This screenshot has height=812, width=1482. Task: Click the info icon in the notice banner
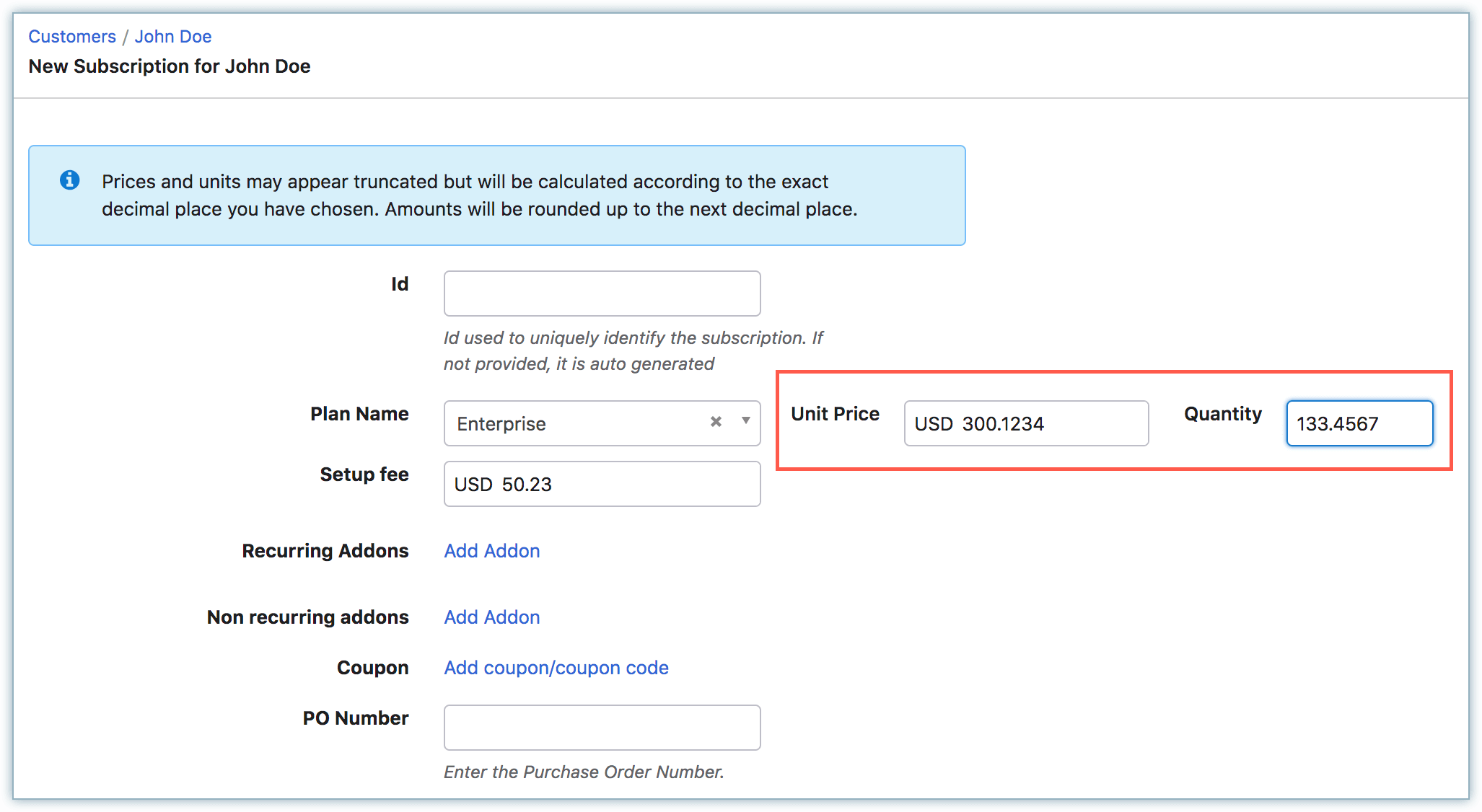(69, 180)
